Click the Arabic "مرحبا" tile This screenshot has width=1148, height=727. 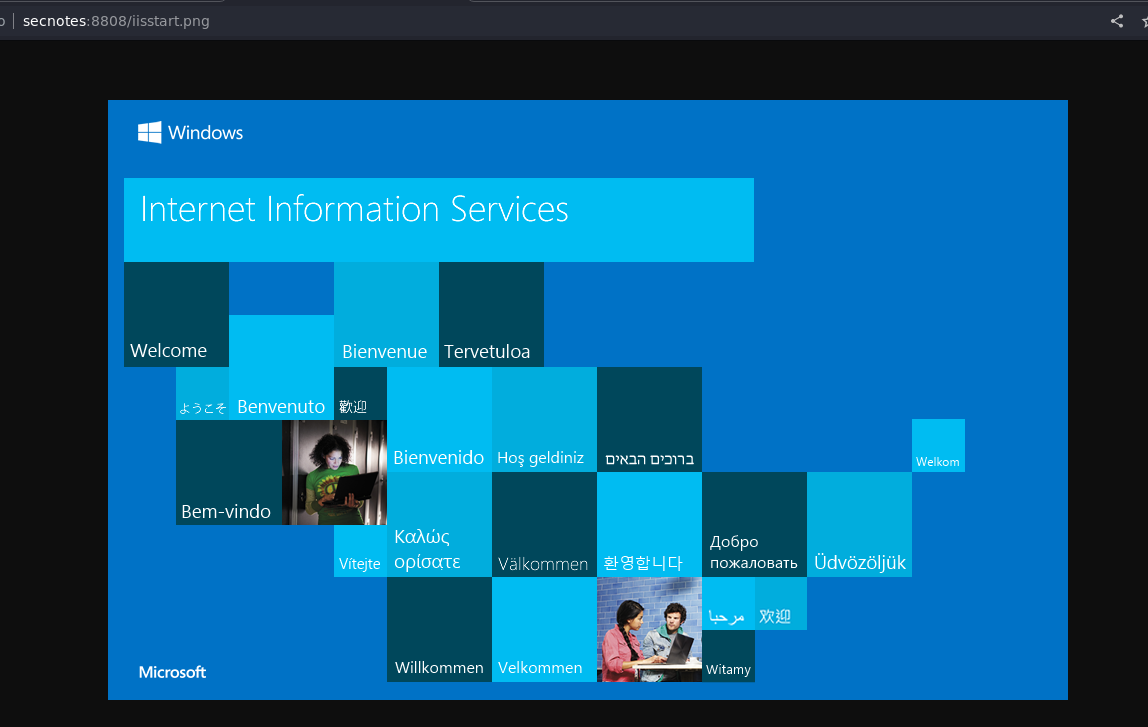tap(728, 603)
